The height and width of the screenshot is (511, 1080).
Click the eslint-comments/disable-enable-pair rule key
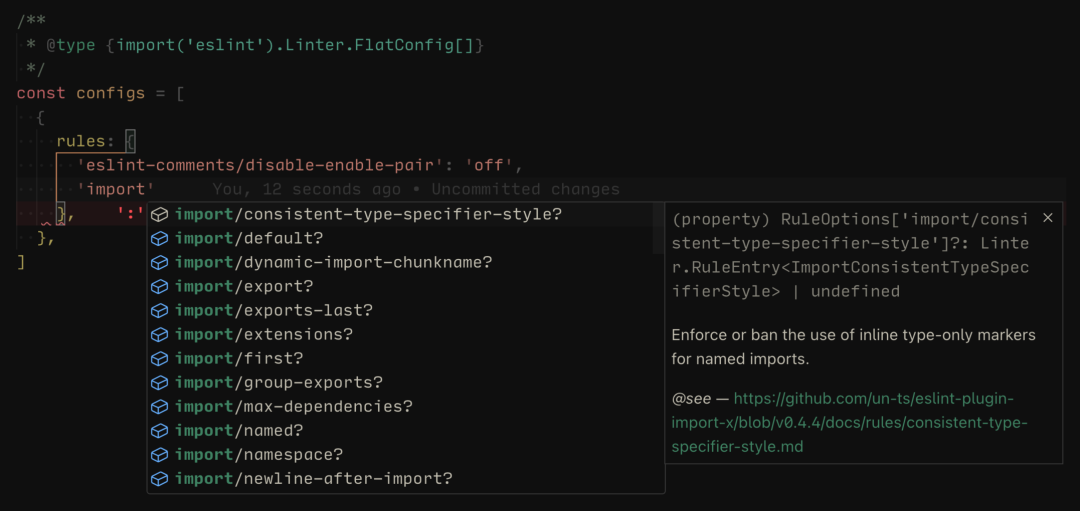[260, 165]
